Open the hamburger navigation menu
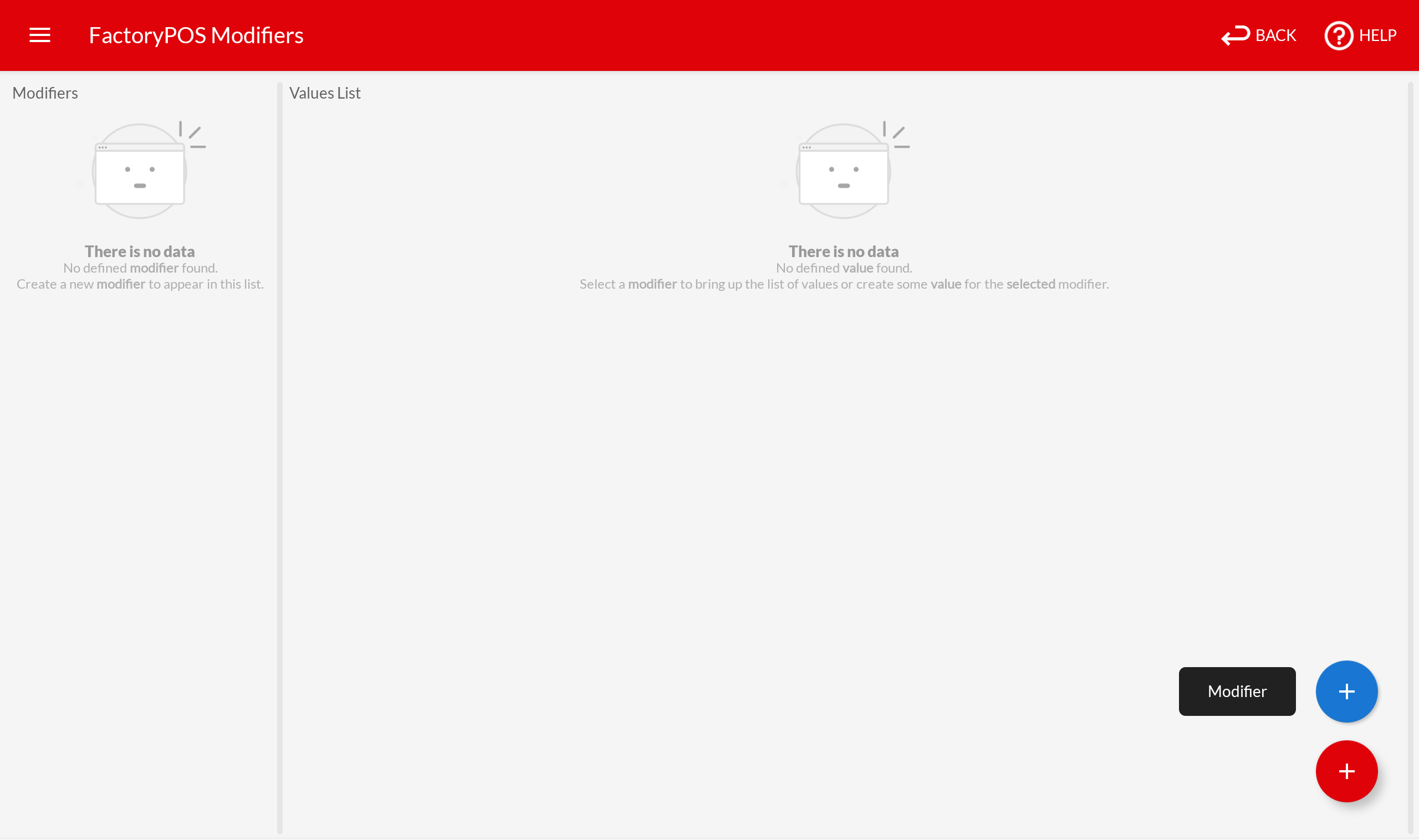The height and width of the screenshot is (840, 1419). coord(40,35)
